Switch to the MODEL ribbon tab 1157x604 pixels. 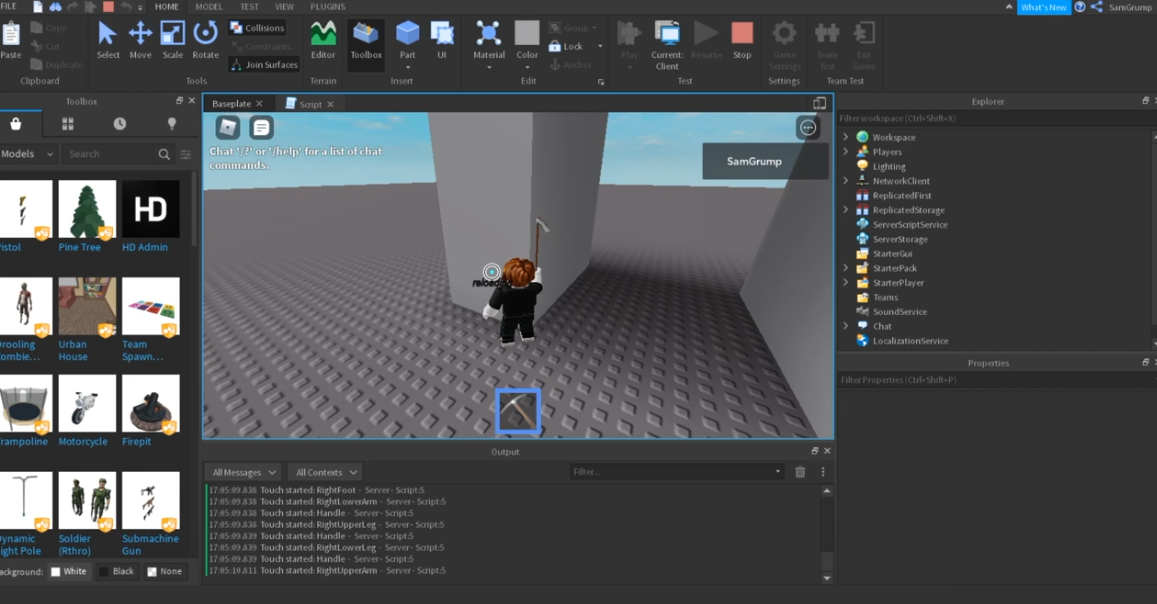(209, 7)
